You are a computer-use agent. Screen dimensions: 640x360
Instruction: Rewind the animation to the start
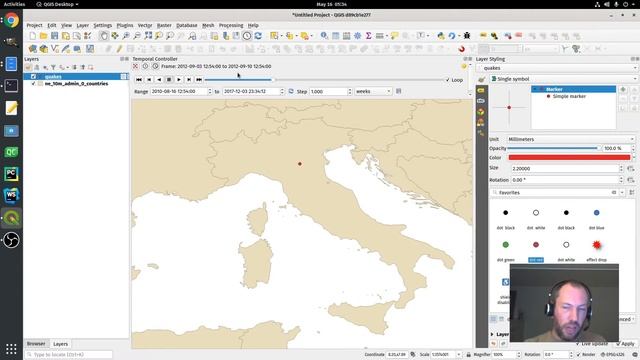click(139, 80)
